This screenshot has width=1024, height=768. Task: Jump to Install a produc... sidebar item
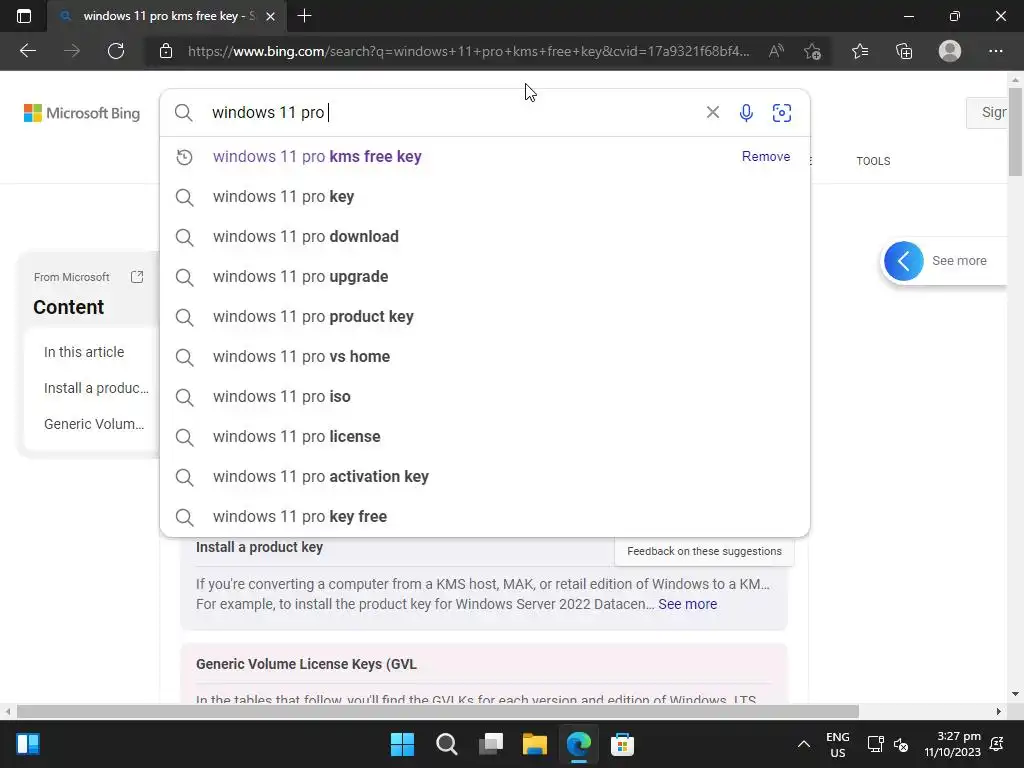96,388
